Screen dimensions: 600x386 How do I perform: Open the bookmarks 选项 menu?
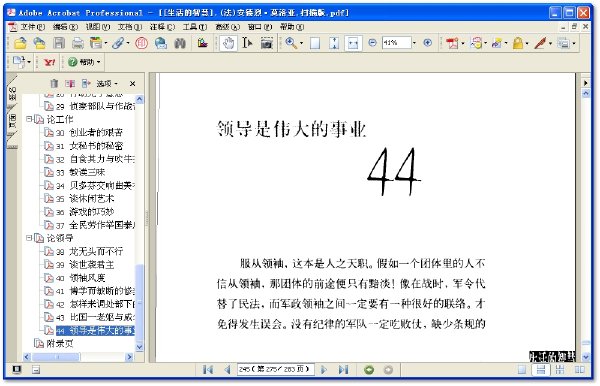click(106, 83)
